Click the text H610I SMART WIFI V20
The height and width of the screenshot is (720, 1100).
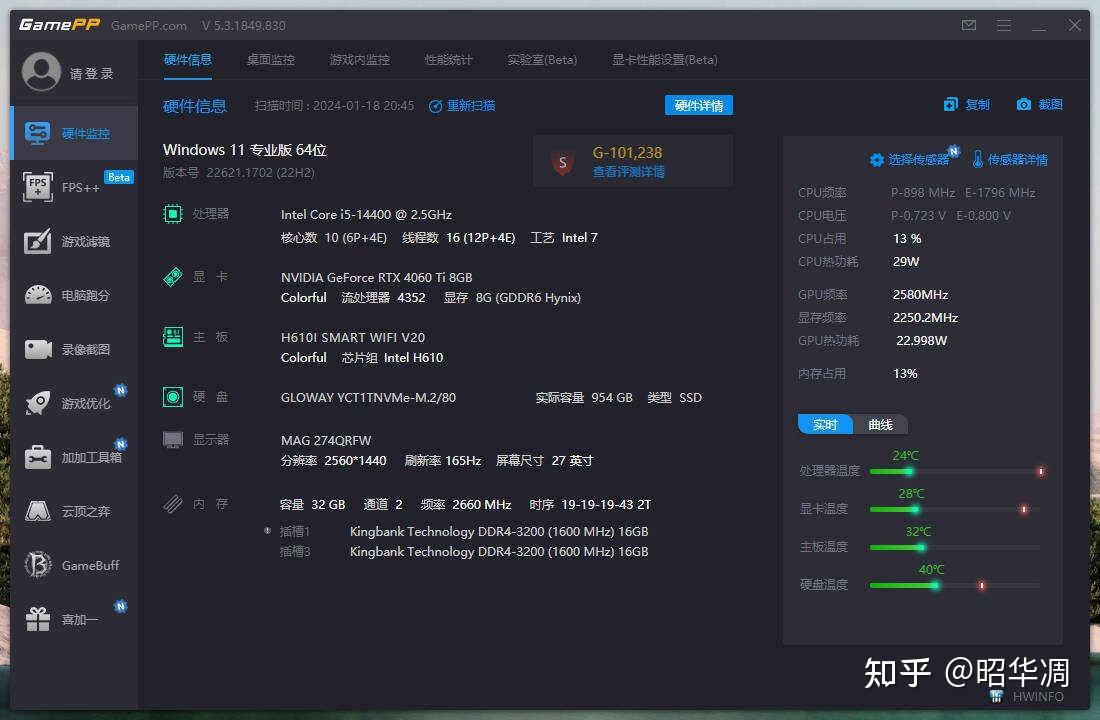pyautogui.click(x=353, y=338)
